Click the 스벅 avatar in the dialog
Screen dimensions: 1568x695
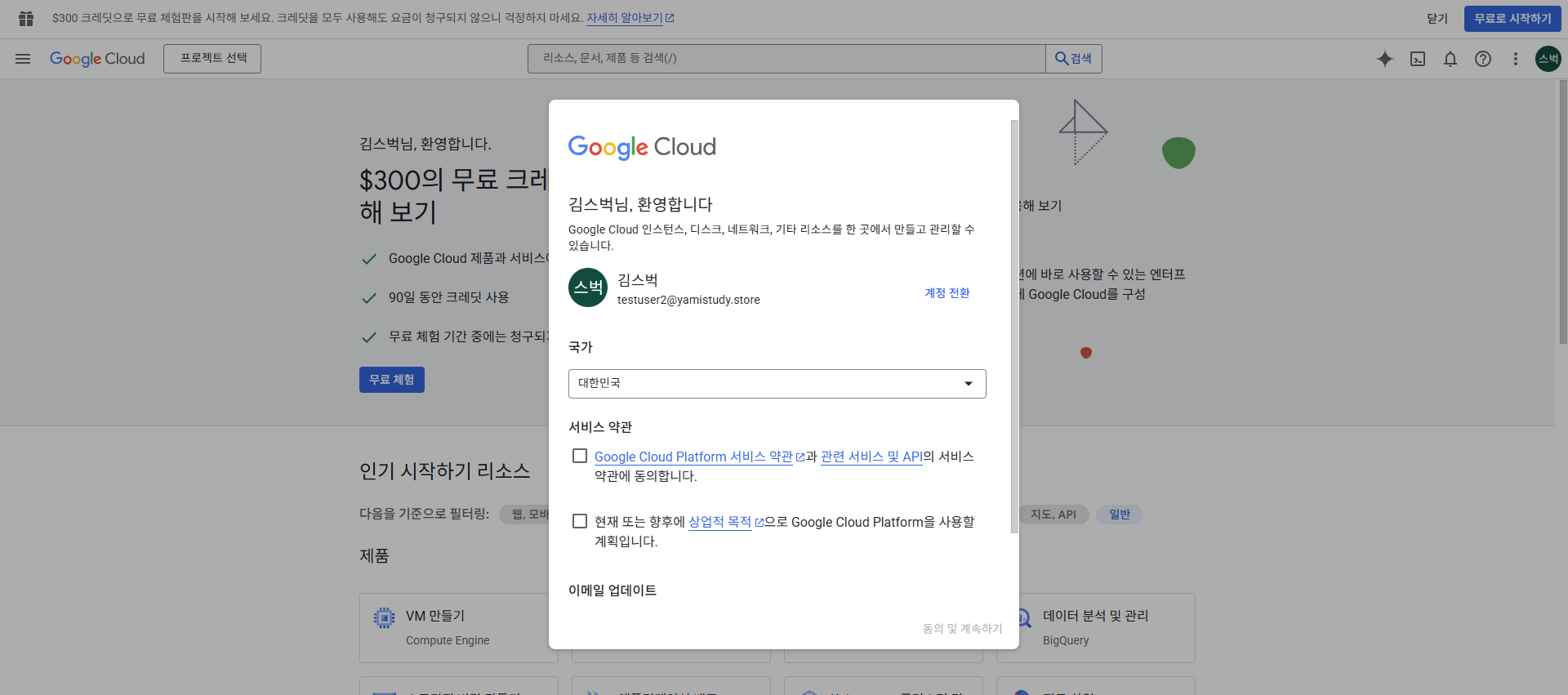588,287
